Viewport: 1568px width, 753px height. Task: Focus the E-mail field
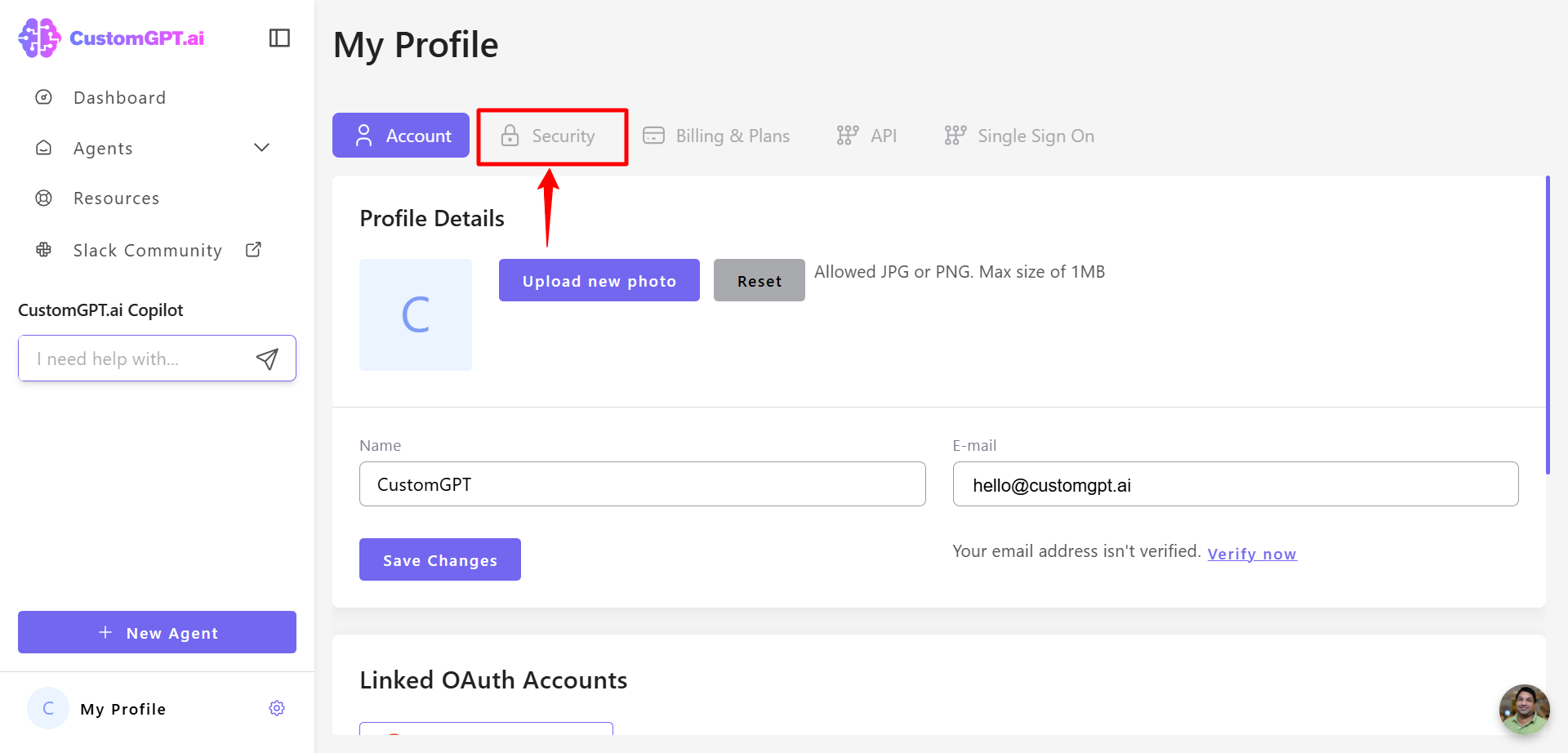1236,483
